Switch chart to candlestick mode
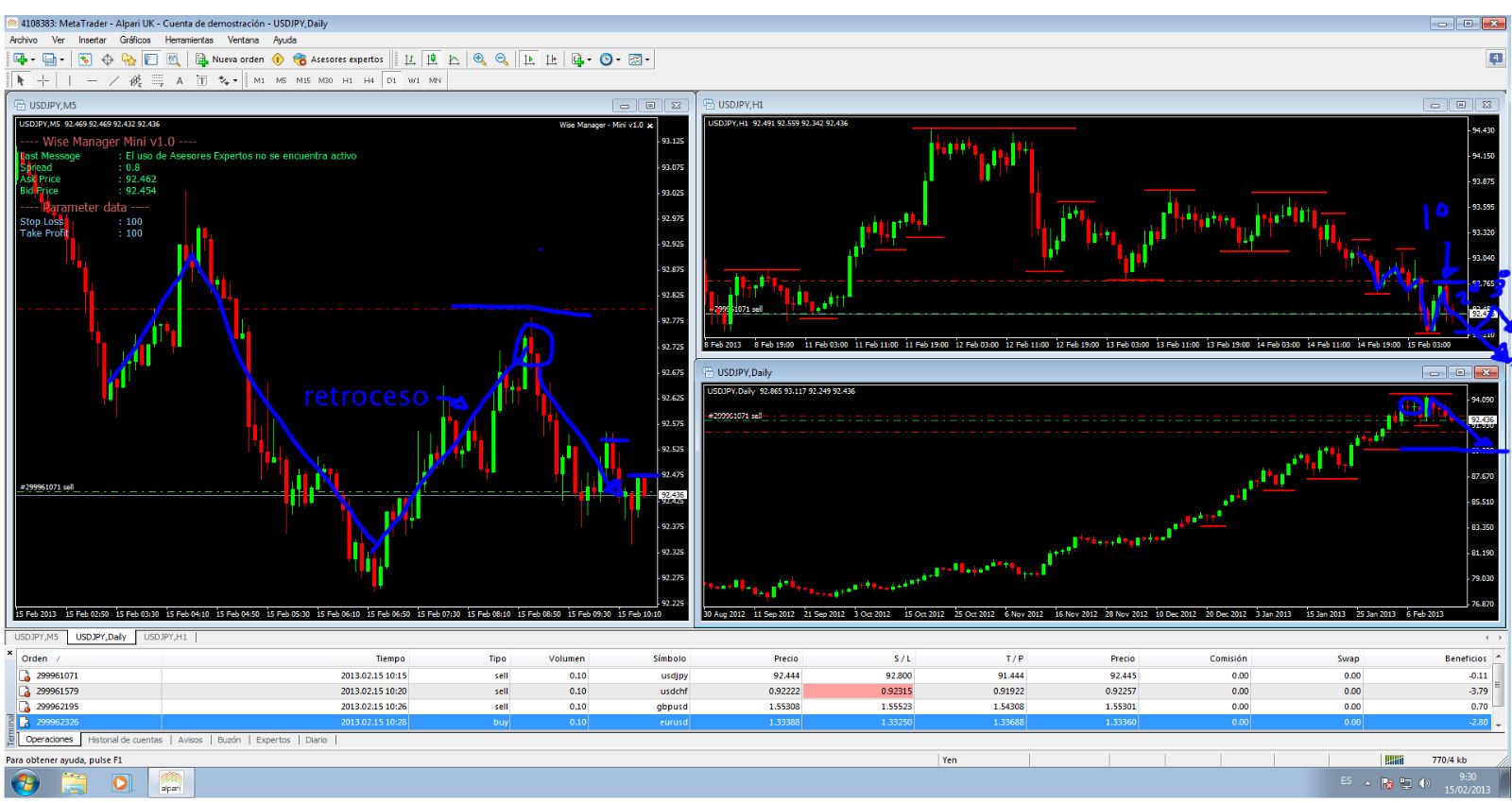Screen dimensions: 1512x803 [x=432, y=59]
